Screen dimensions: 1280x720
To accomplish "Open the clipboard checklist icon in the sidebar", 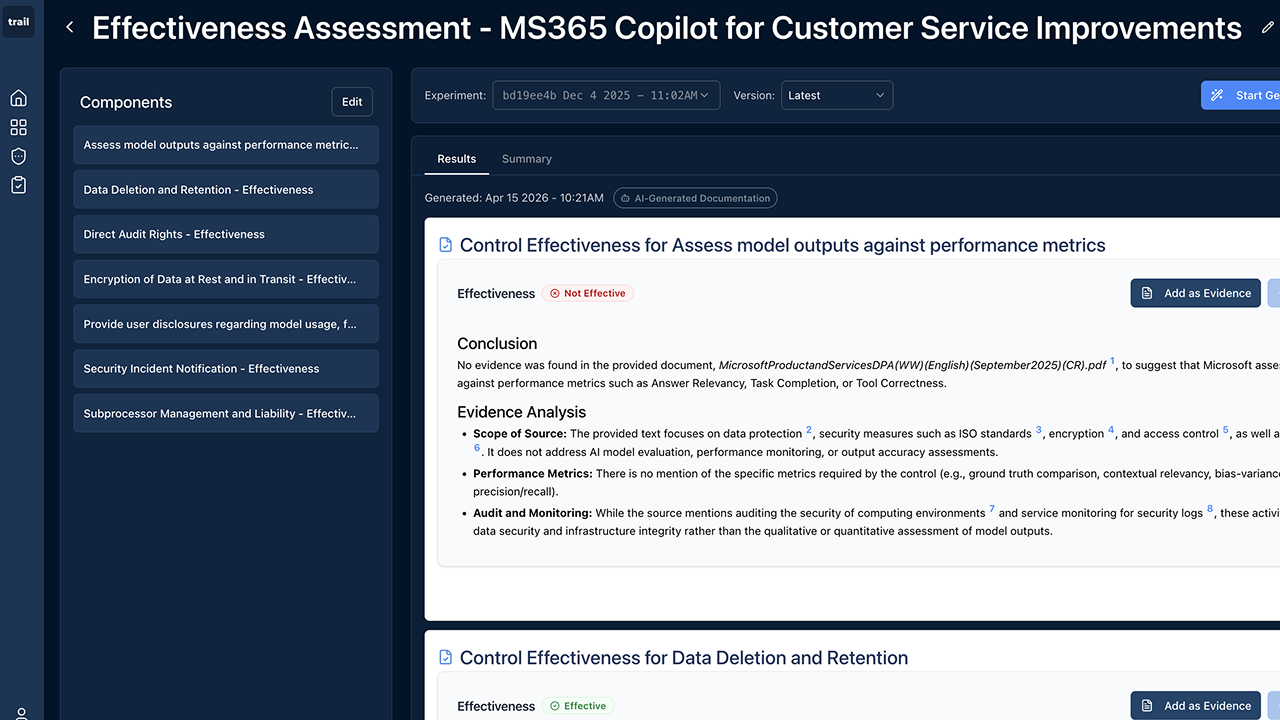I will [18, 185].
